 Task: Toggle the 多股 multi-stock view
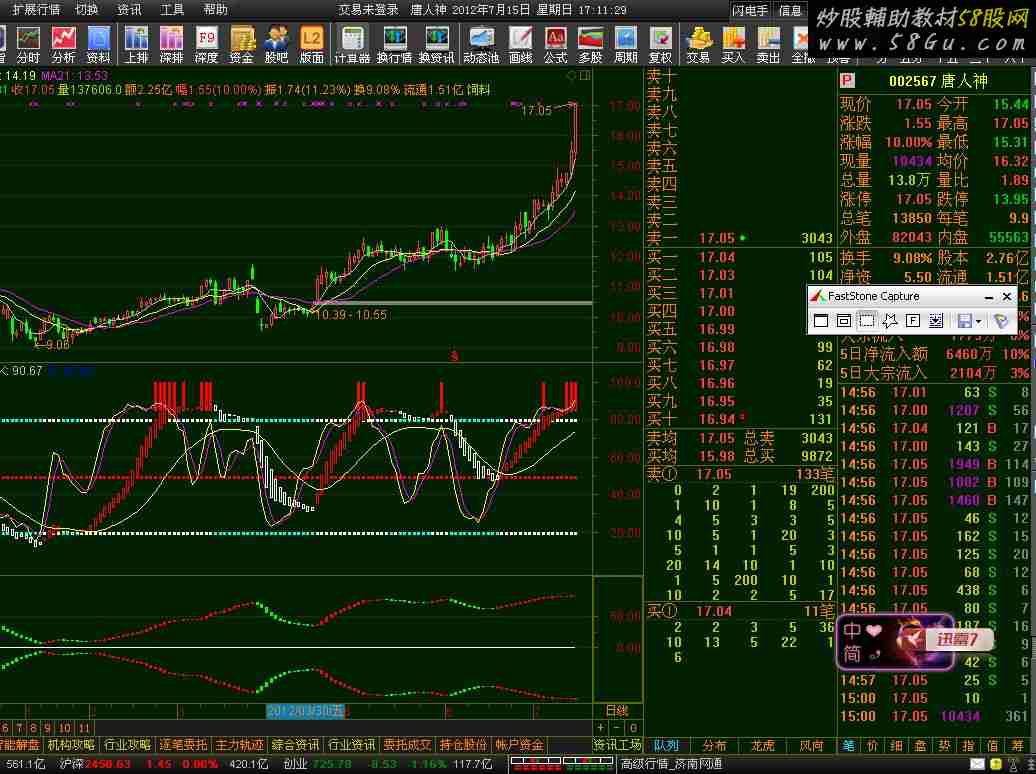590,44
